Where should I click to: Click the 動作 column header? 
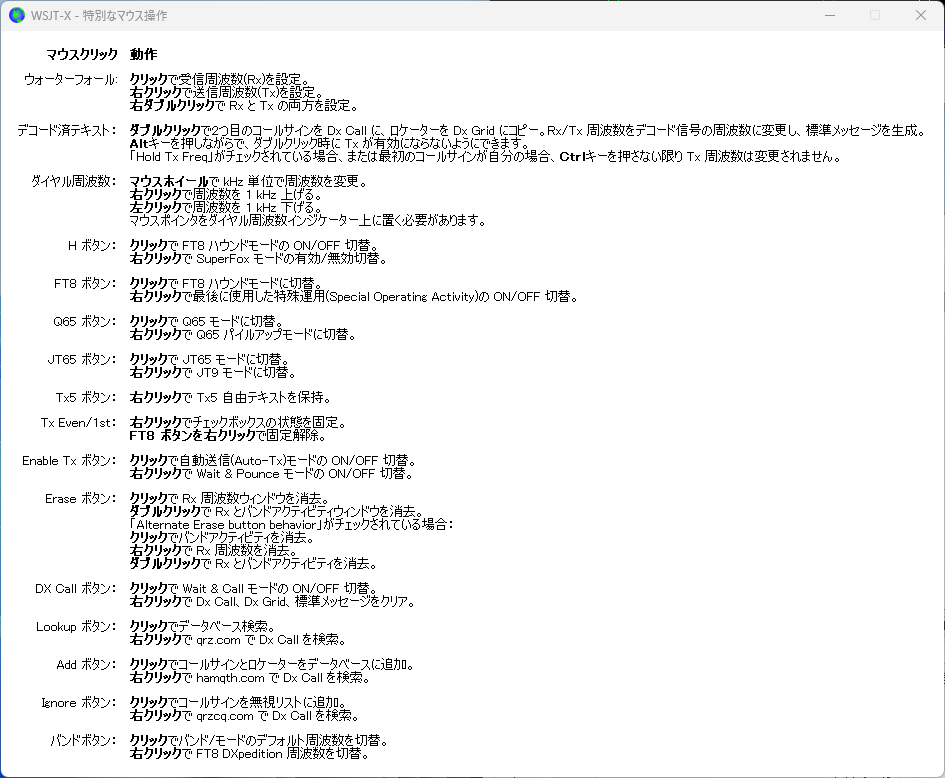(143, 54)
